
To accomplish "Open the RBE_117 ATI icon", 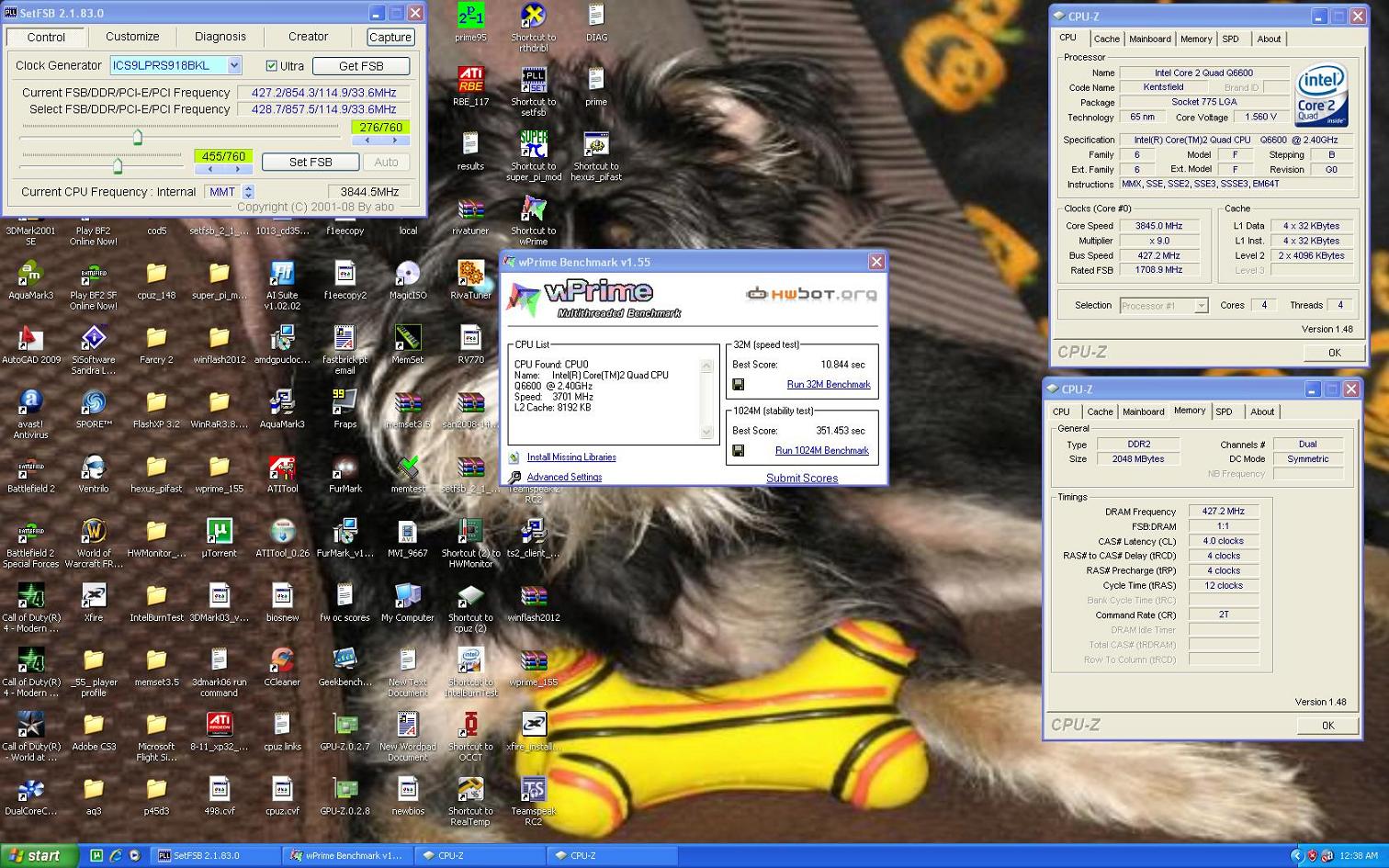I will pyautogui.click(x=470, y=86).
